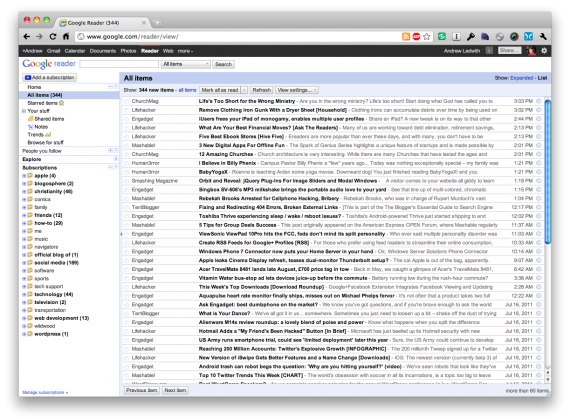Click the Search button
This screenshot has height=419, width=570.
pyautogui.click(x=223, y=64)
